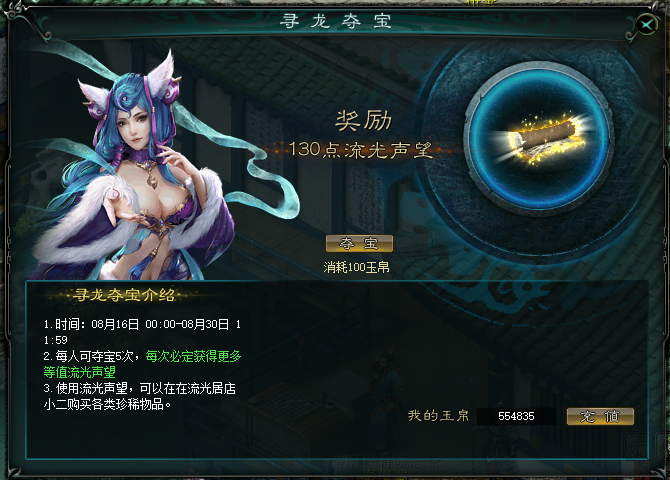The image size is (670, 480).
Task: Click the 消耗100玉帛 cost label
Action: point(356,268)
